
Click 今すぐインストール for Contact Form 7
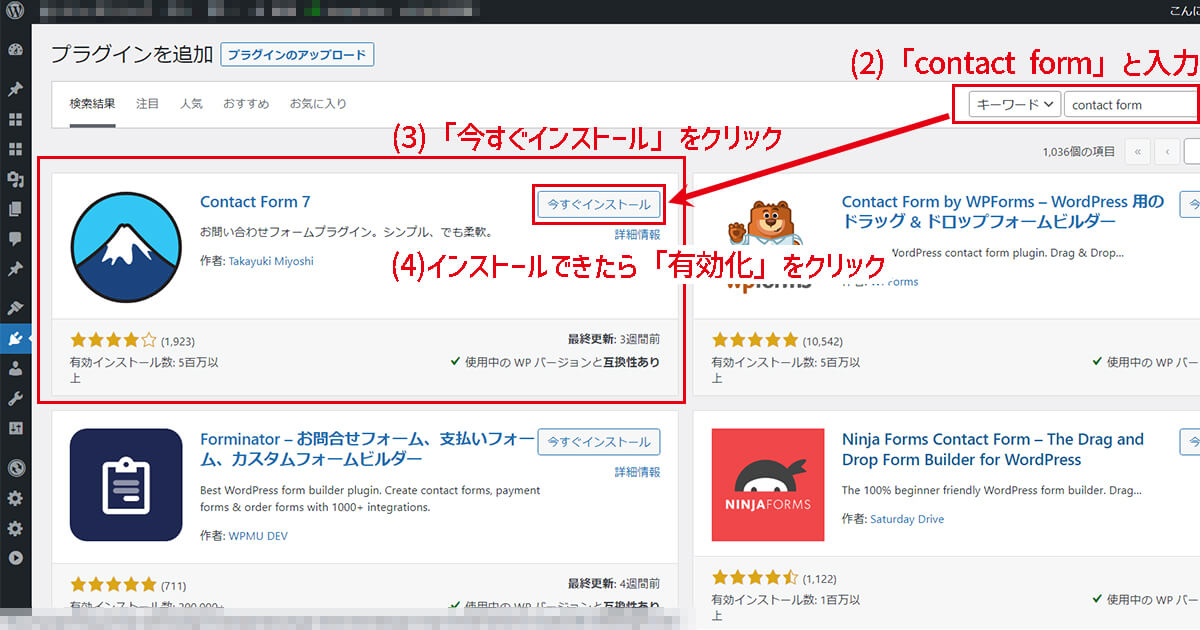599,204
